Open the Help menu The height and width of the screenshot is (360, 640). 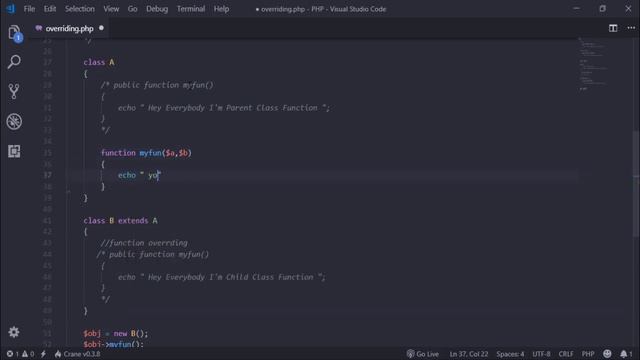pyautogui.click(x=221, y=9)
